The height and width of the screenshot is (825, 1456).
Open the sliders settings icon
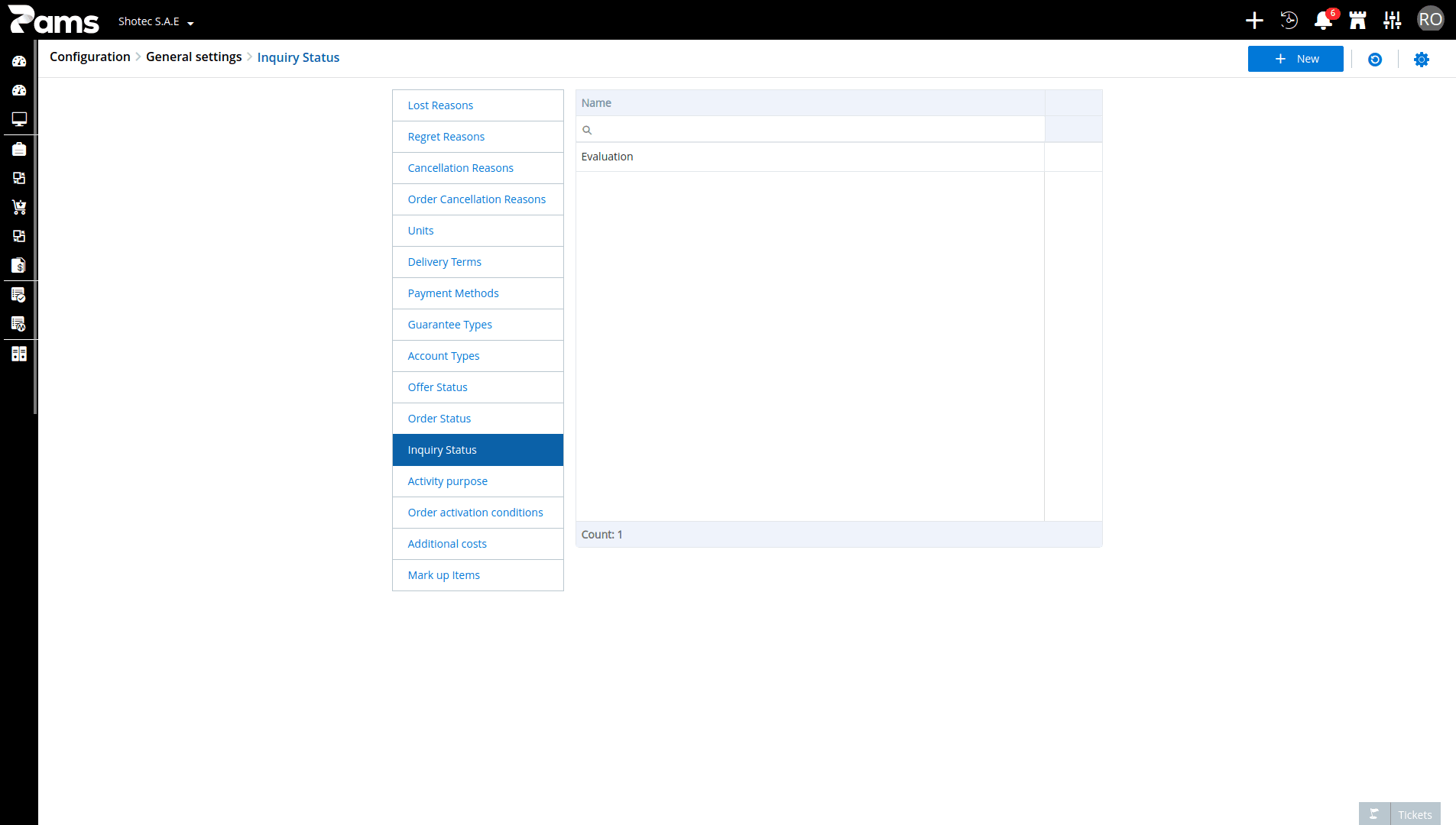1392,21
